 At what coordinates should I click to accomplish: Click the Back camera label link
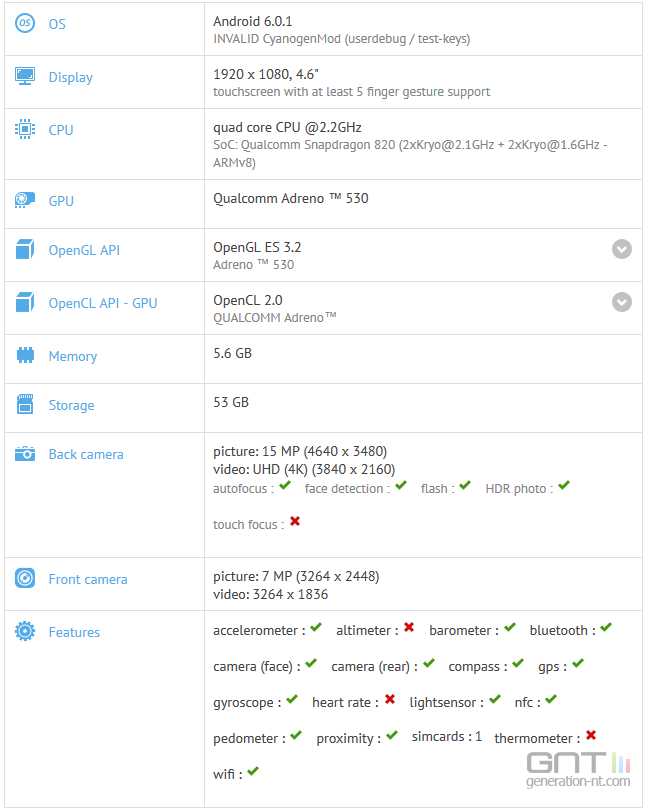[86, 455]
